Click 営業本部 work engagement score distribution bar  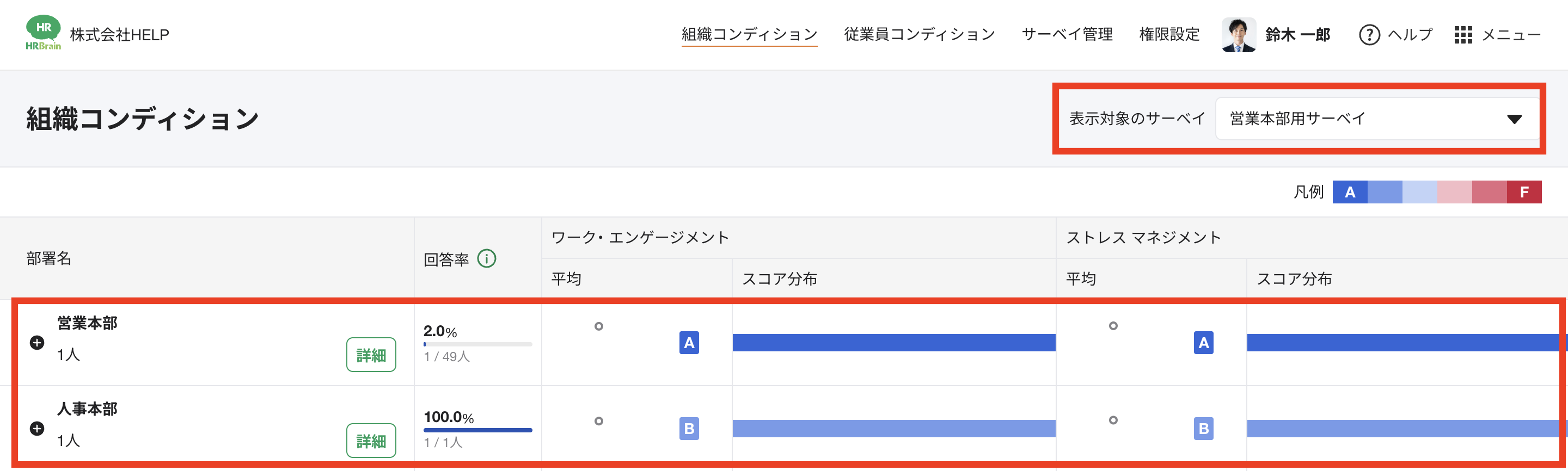click(893, 343)
